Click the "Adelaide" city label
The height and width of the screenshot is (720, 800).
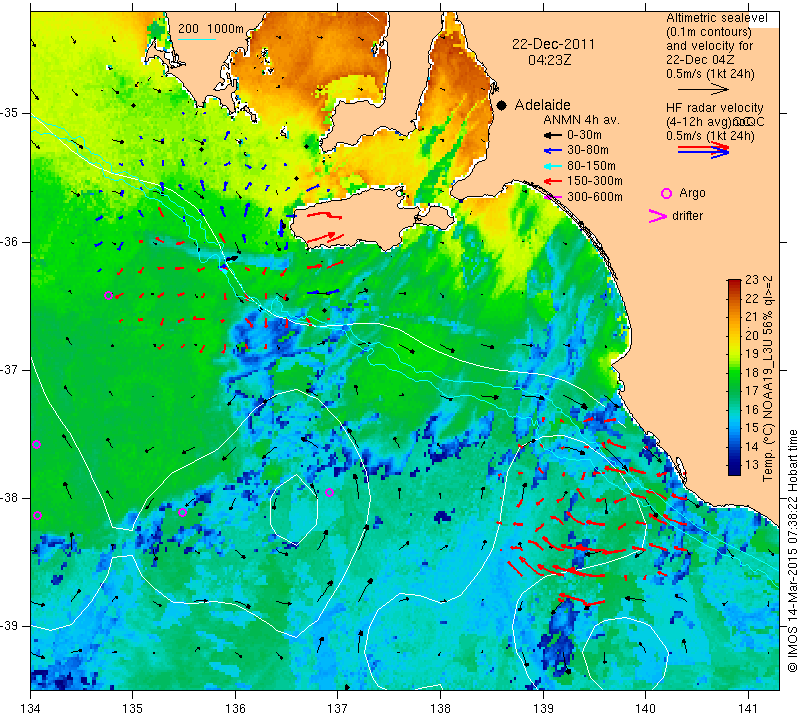pos(542,105)
